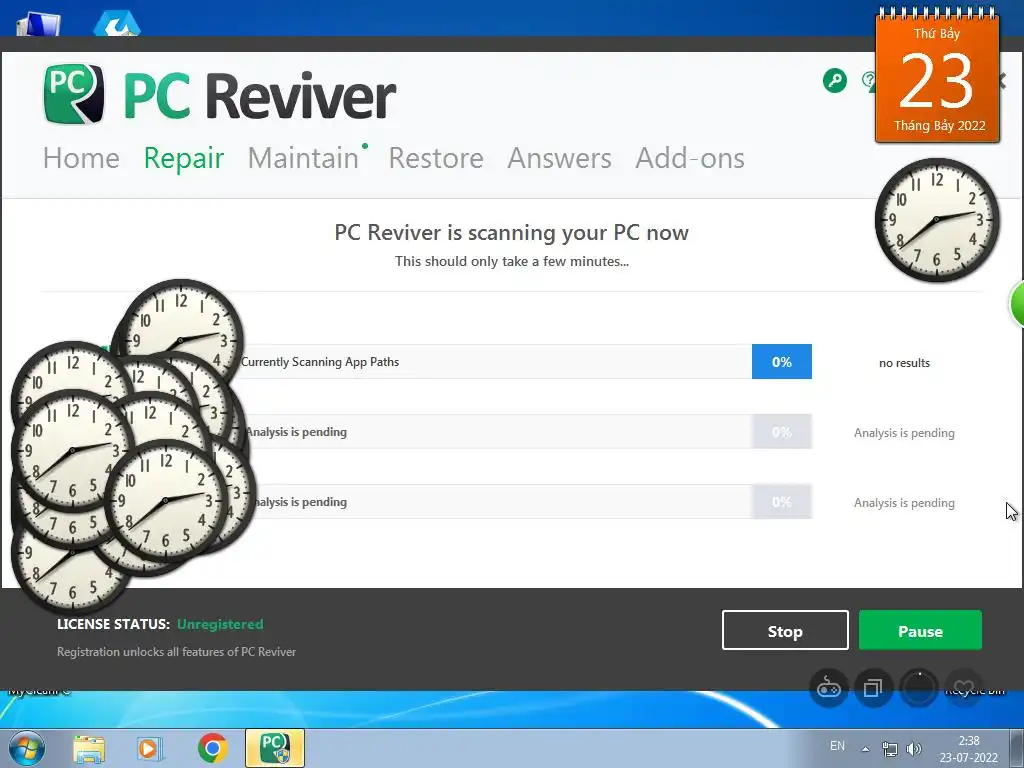
Task: Click the taskbar clock showing 2:38
Action: click(x=969, y=749)
